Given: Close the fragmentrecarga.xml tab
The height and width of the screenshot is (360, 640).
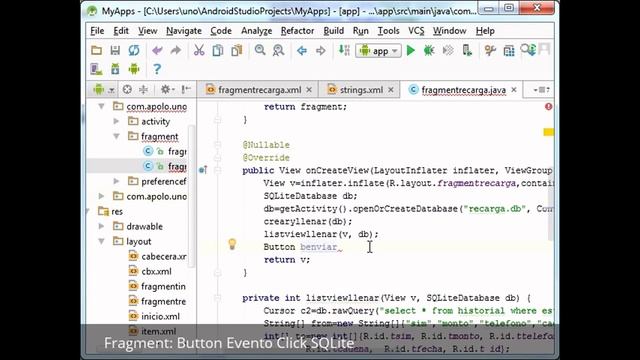Looking at the screenshot, I should pos(309,90).
